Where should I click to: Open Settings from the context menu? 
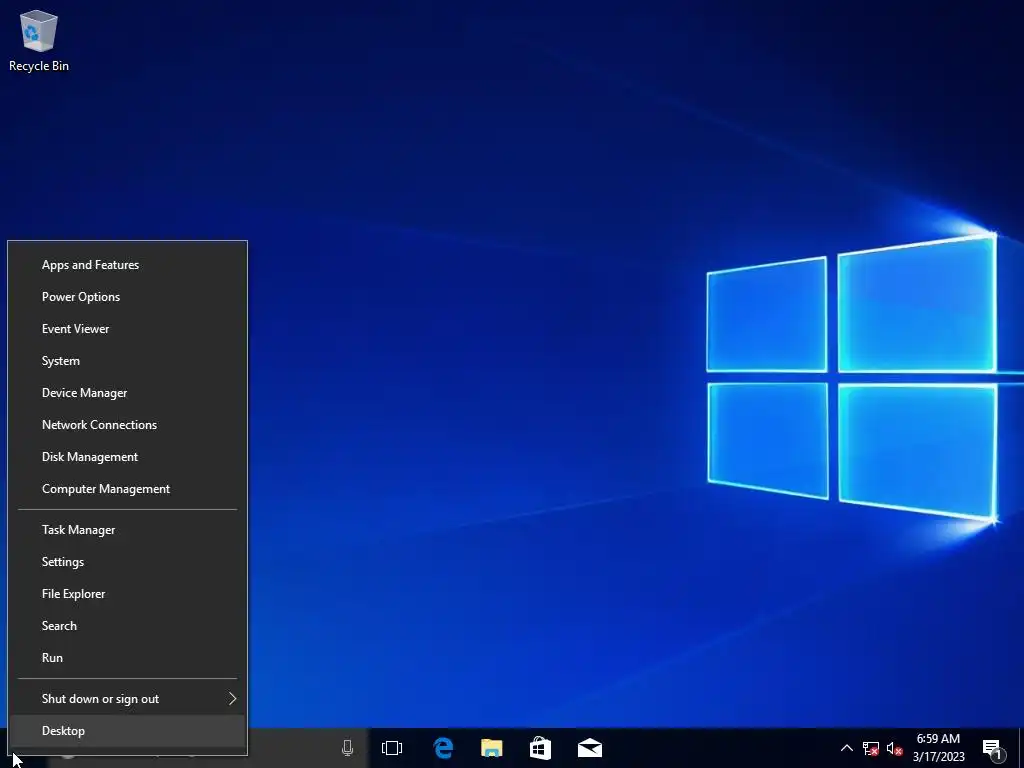pyautogui.click(x=127, y=562)
